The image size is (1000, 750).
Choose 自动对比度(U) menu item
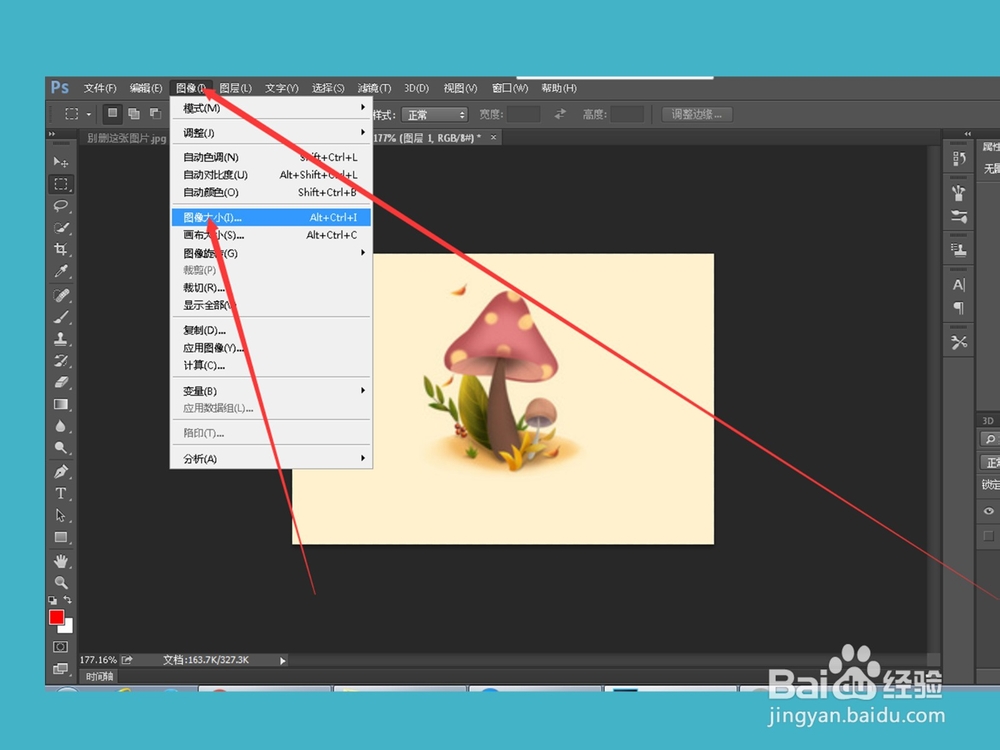(x=272, y=175)
